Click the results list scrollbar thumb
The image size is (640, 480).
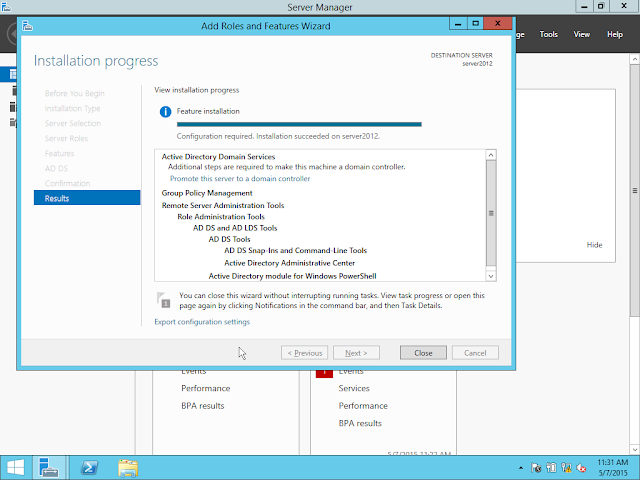point(491,213)
